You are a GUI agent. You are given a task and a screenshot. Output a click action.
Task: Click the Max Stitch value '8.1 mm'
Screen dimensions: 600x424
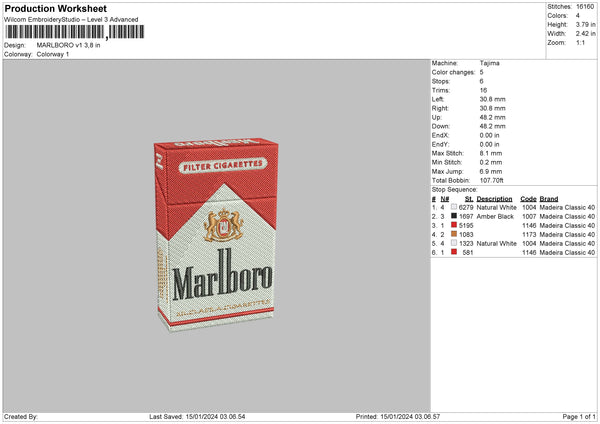(491, 153)
